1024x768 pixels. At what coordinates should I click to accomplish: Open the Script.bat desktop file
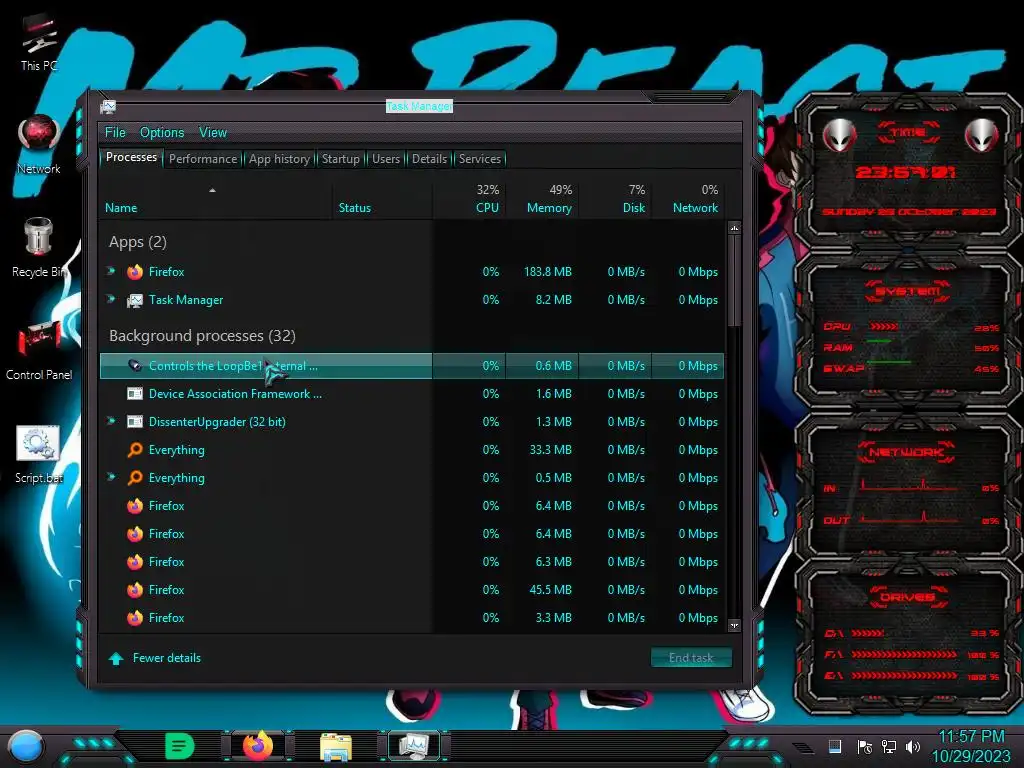39,454
